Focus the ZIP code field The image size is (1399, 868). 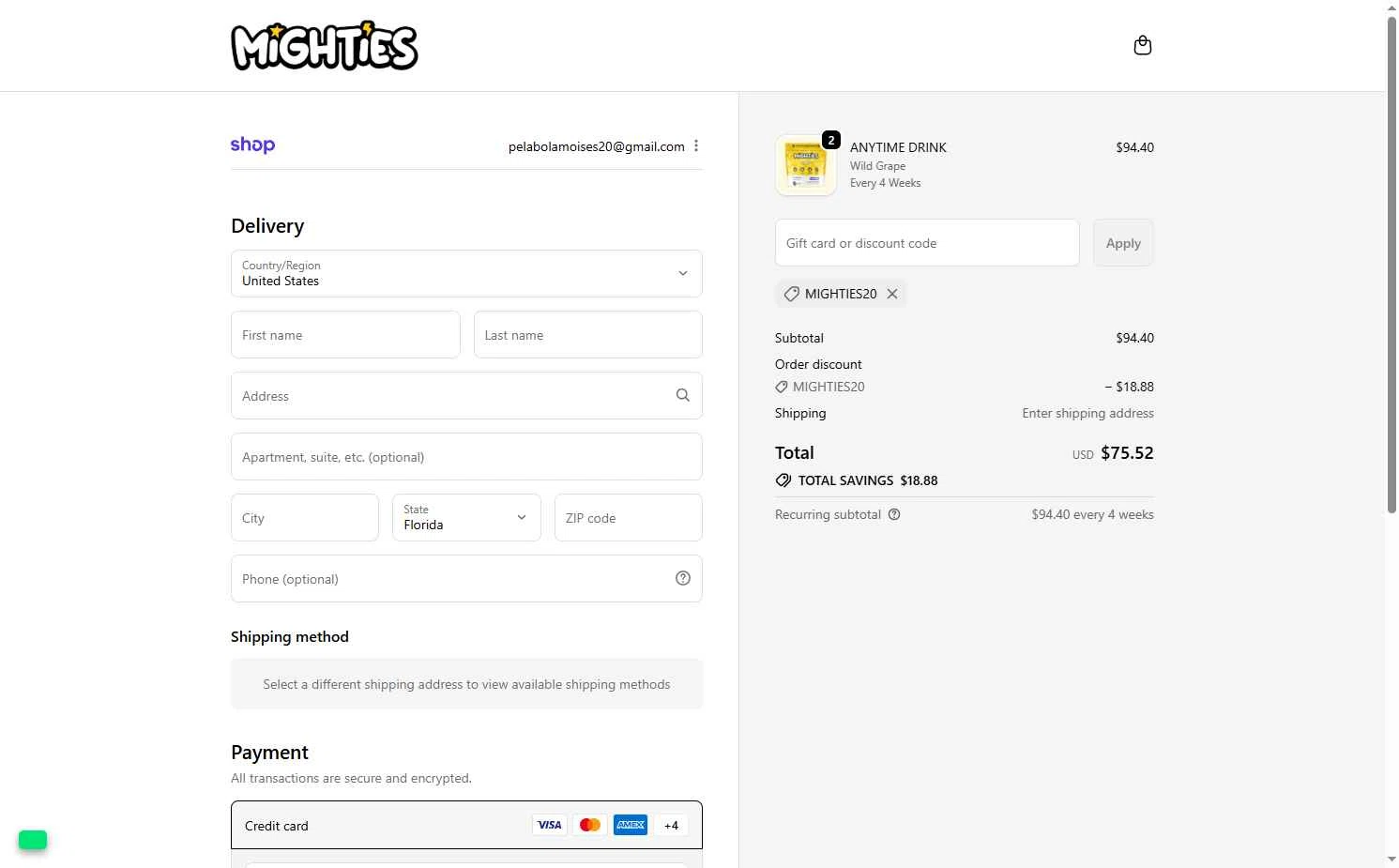pyautogui.click(x=629, y=517)
